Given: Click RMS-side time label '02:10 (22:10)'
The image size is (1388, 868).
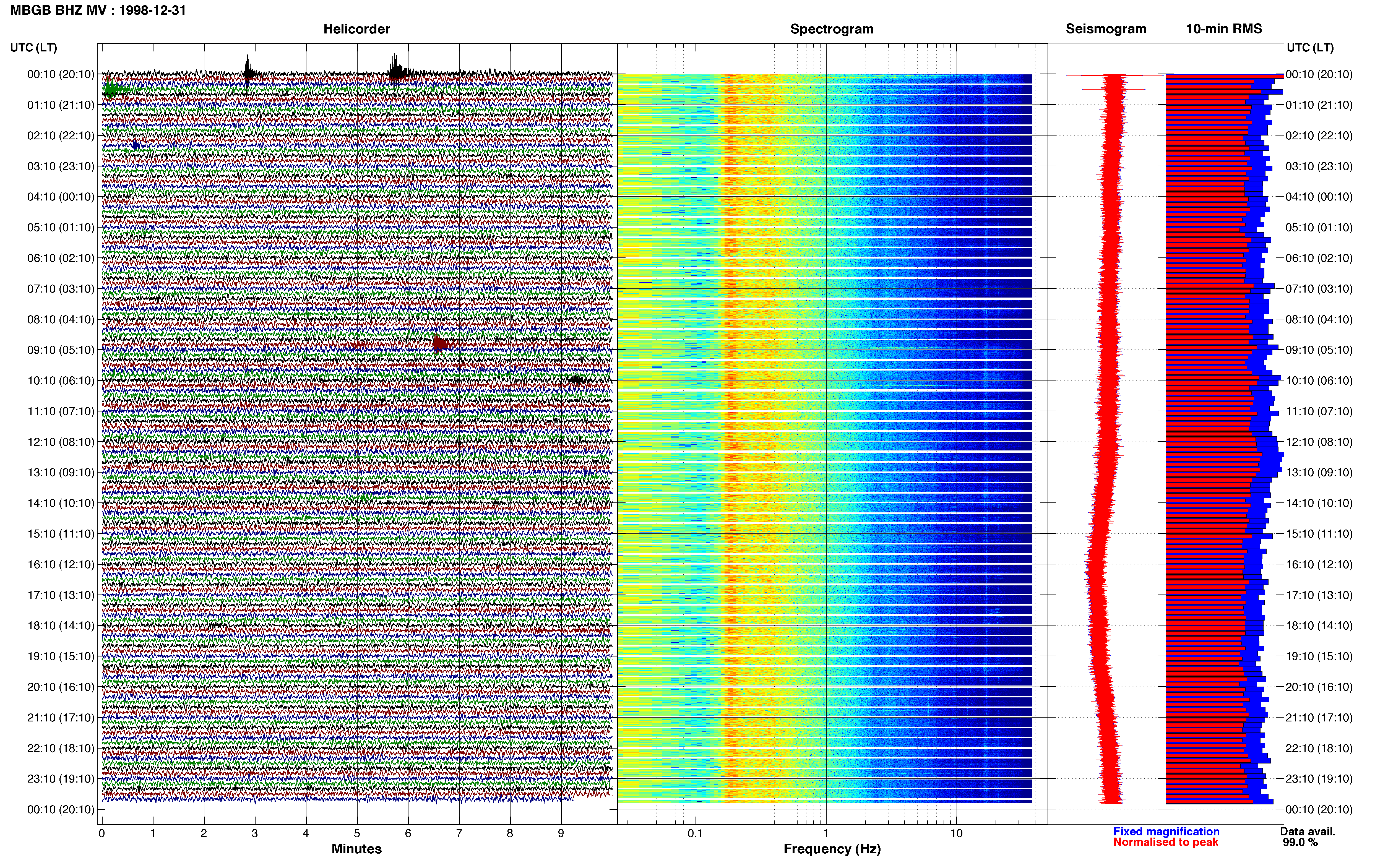Looking at the screenshot, I should coord(1319,136).
